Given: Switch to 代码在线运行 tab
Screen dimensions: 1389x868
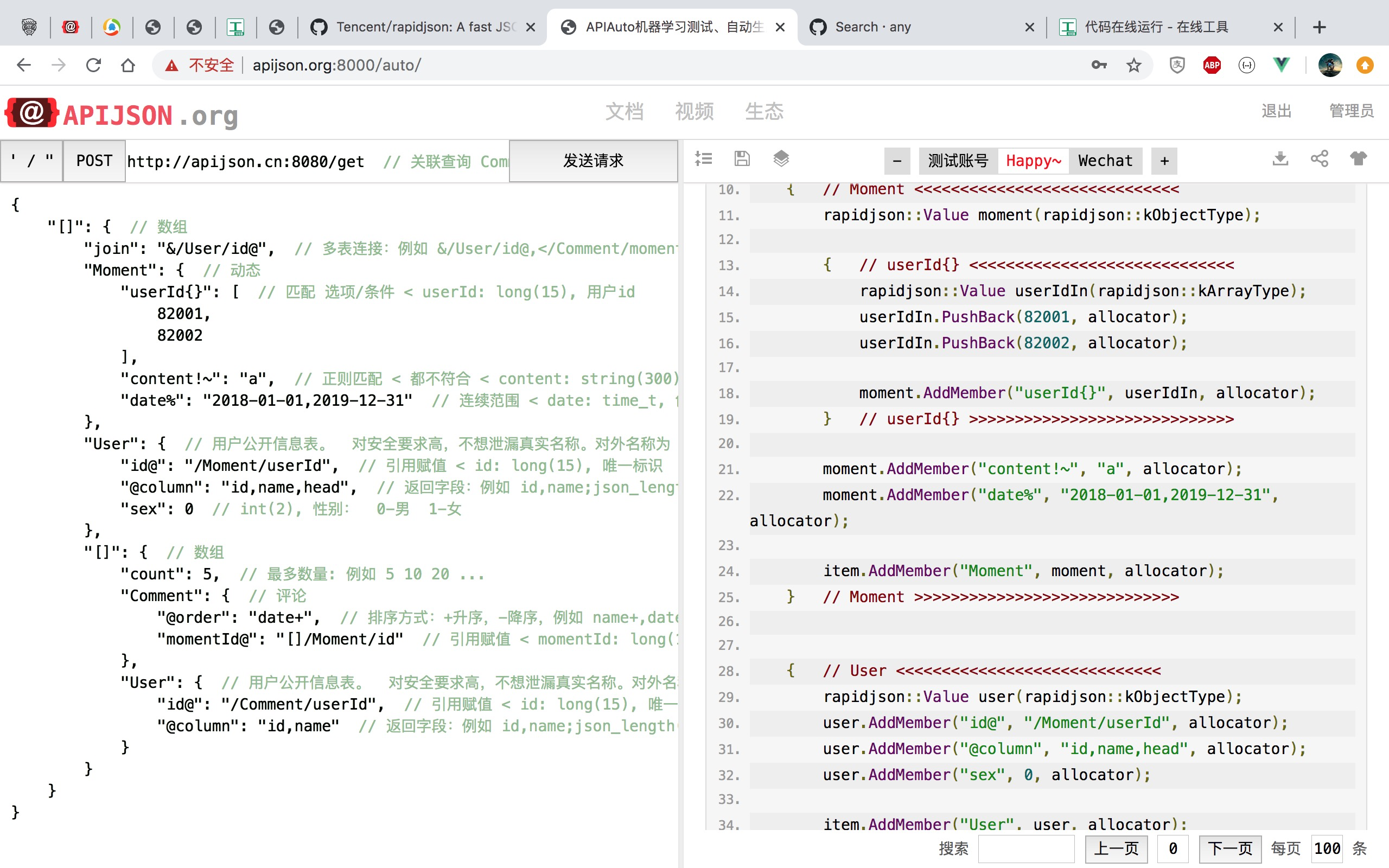Looking at the screenshot, I should tap(1171, 27).
